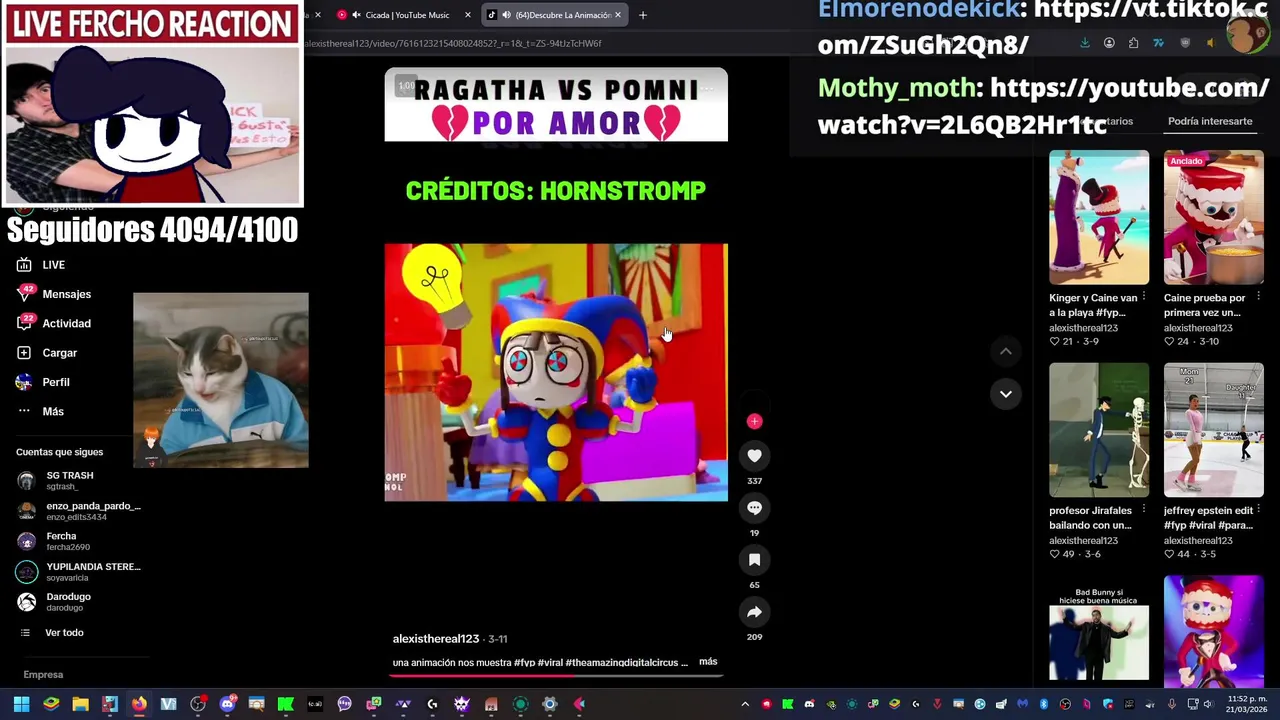Go to previous video with up arrow
The image size is (1280, 720).
tap(1006, 351)
